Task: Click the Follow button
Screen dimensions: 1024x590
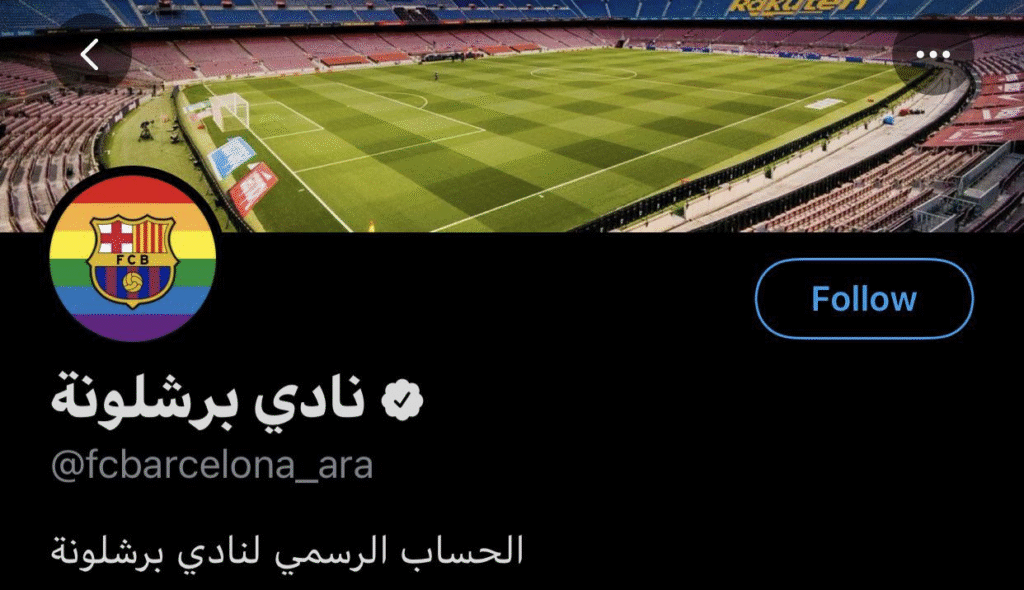Action: coord(864,299)
